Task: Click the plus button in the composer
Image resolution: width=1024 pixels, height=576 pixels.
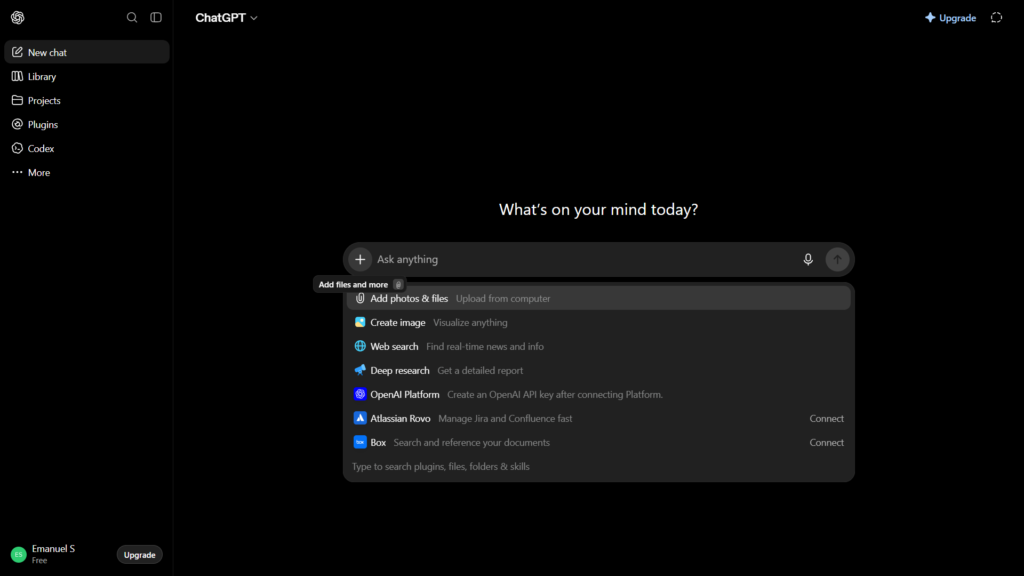Action: (360, 259)
